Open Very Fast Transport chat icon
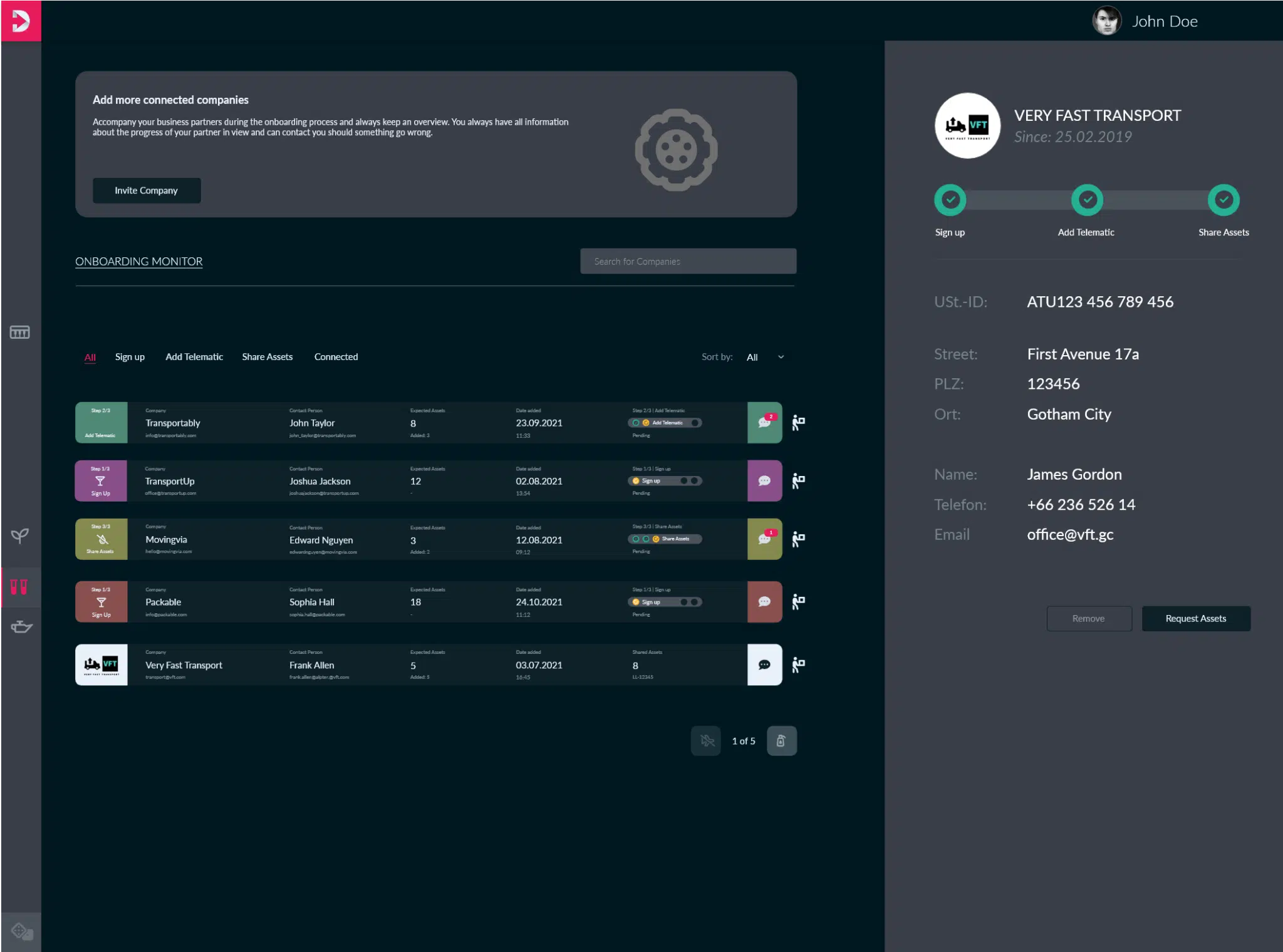Image resolution: width=1283 pixels, height=952 pixels. (x=764, y=665)
